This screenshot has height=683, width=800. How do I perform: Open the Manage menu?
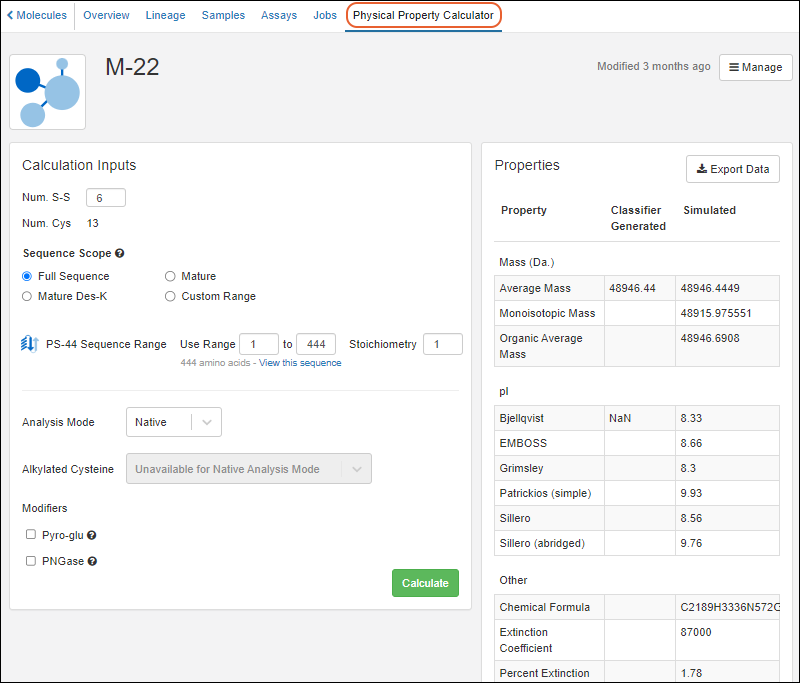point(755,67)
